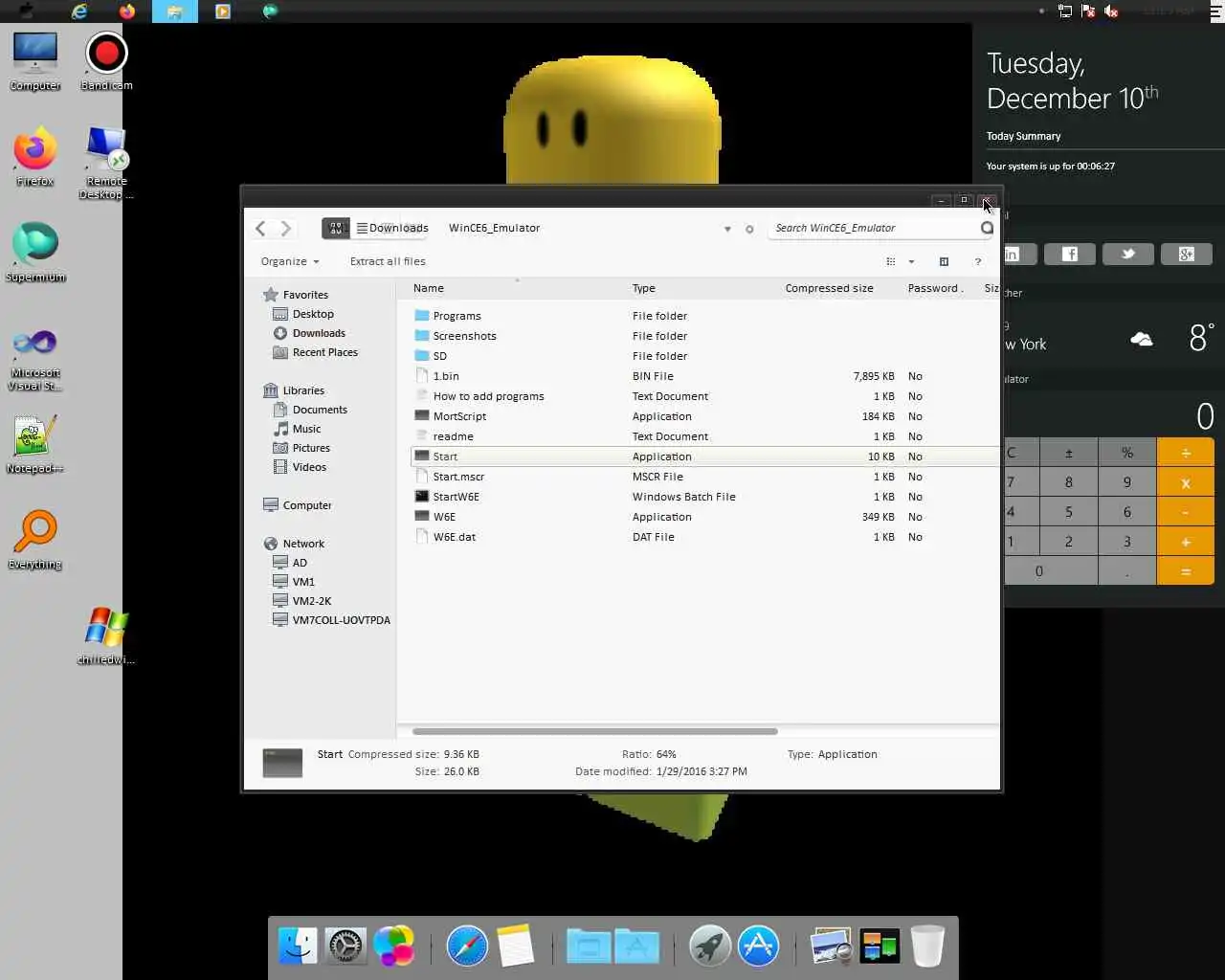Select the chilledwindows desktop icon
1225x980 pixels.
[106, 635]
